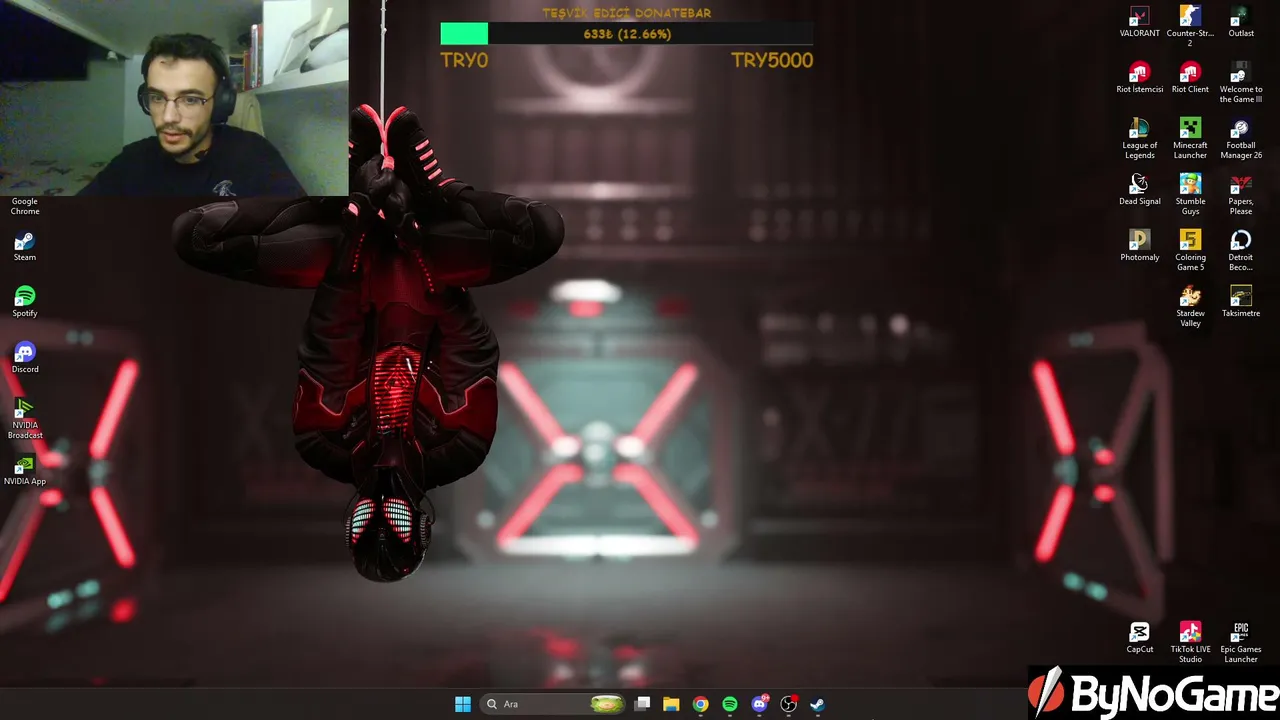Click the Counter-Strike 2 desktop icon
The width and height of the screenshot is (1280, 720).
(1190, 26)
